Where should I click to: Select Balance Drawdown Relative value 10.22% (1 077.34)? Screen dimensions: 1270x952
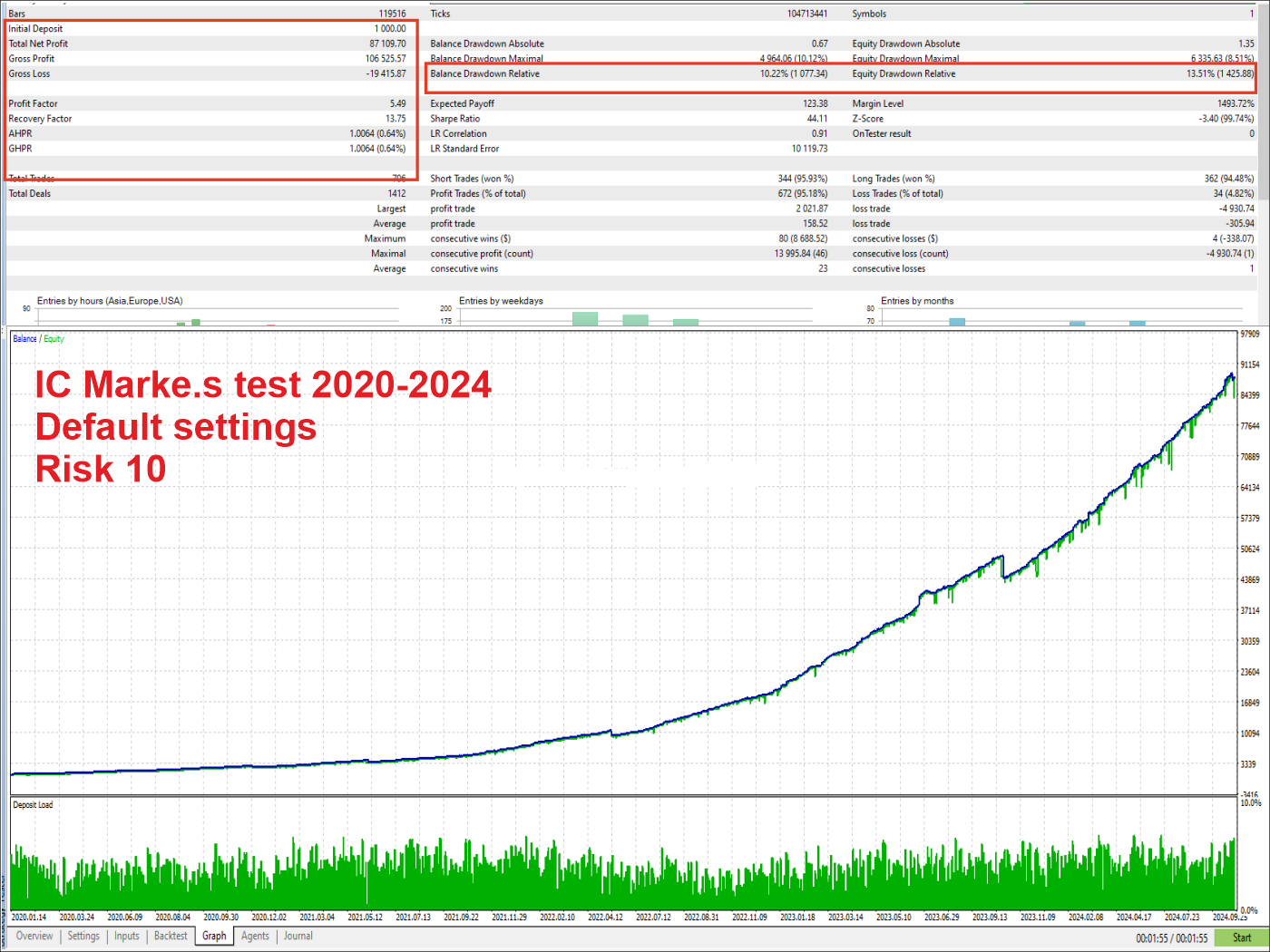(794, 73)
